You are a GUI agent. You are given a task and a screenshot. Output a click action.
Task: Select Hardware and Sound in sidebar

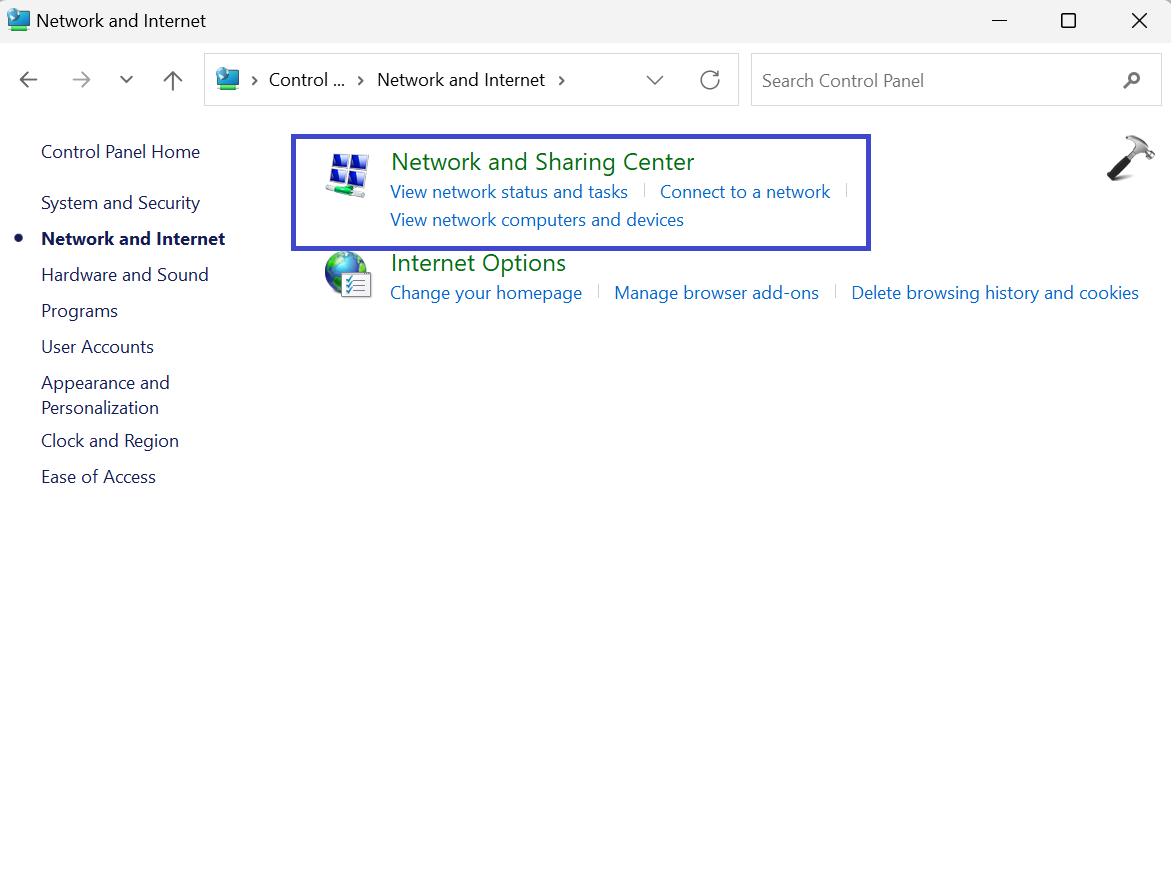click(125, 275)
